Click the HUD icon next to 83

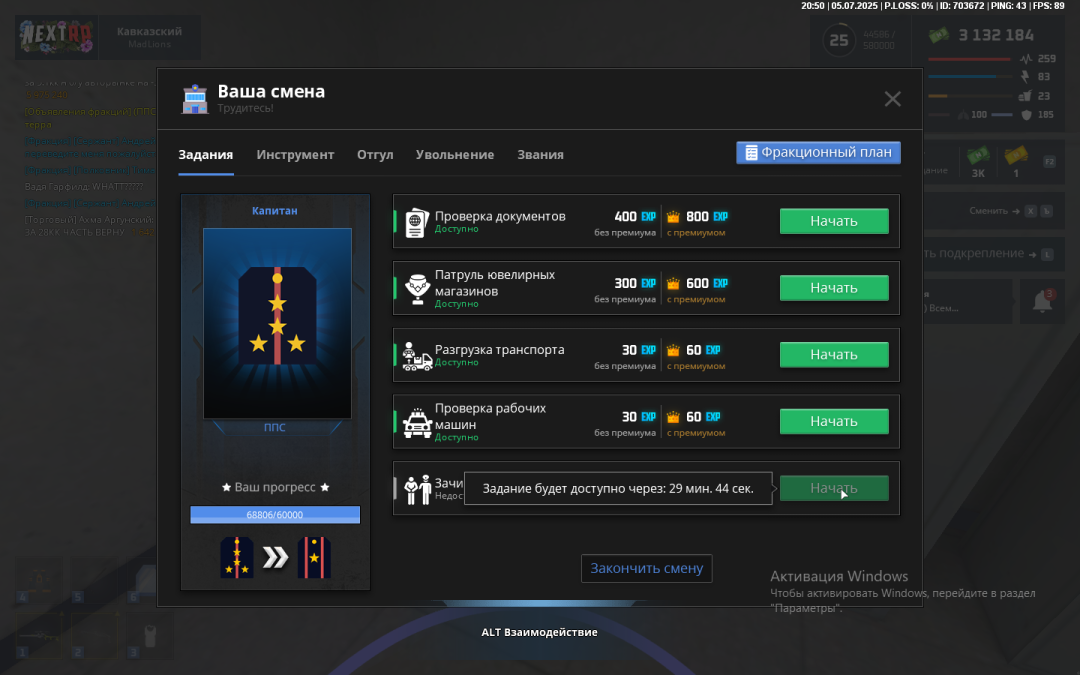click(x=1026, y=76)
